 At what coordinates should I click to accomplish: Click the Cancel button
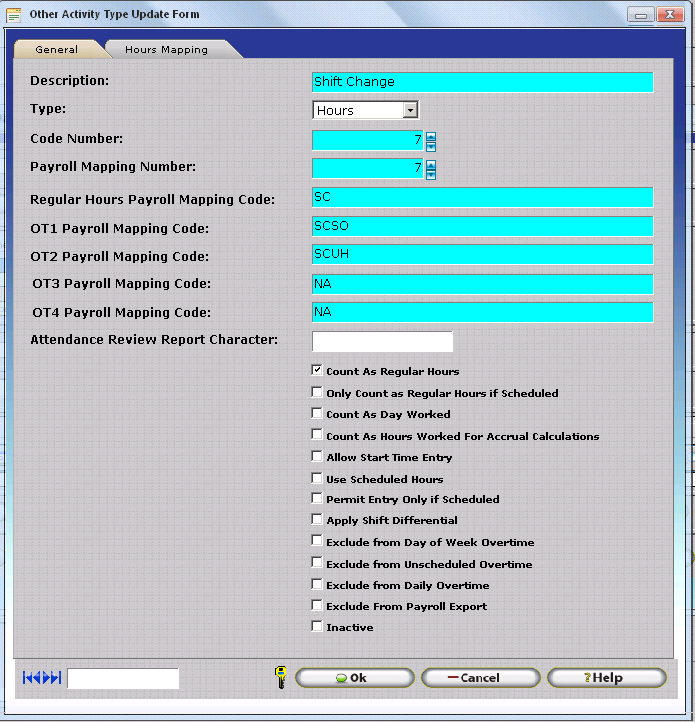481,678
